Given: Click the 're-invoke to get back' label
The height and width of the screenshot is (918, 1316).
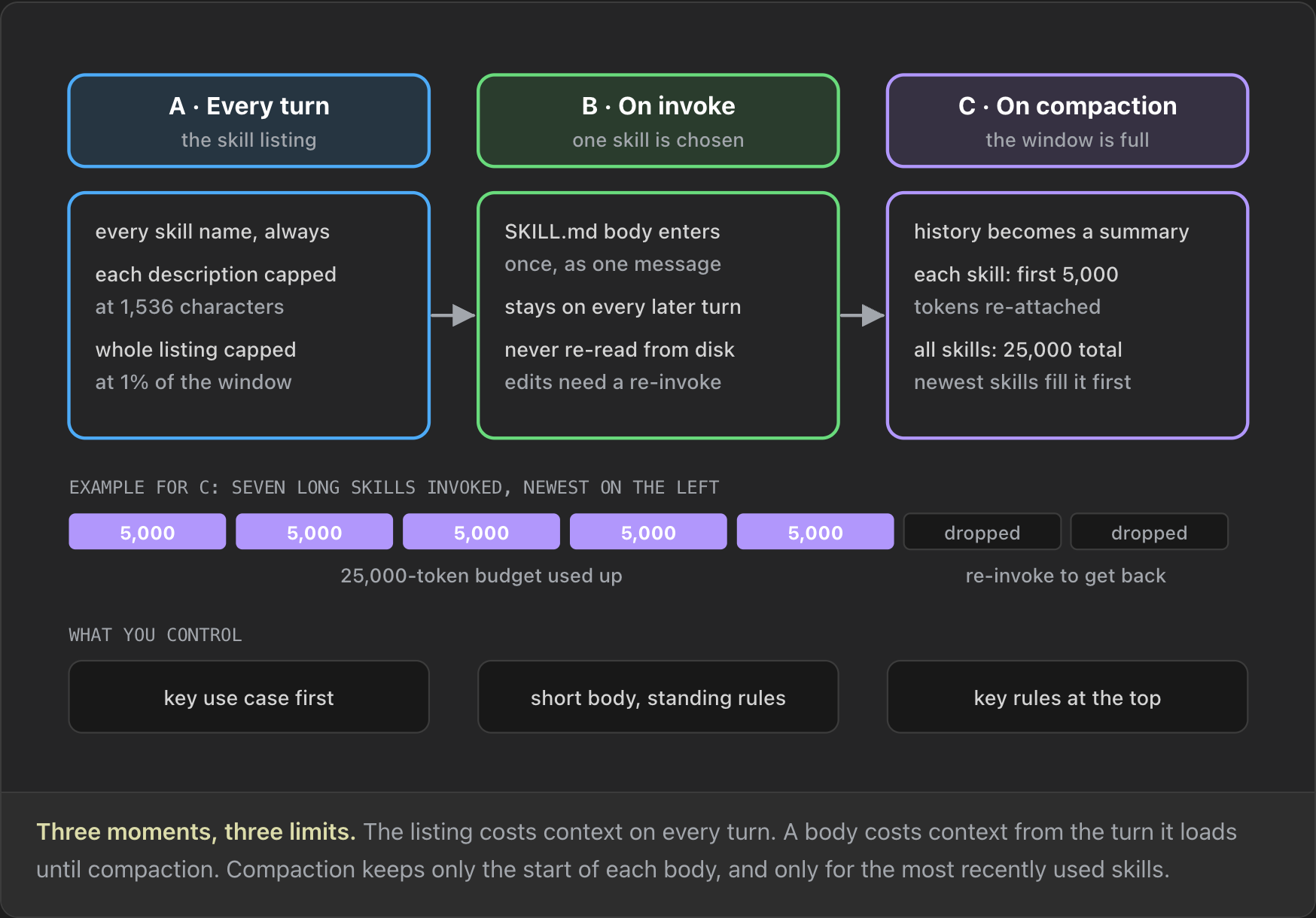Looking at the screenshot, I should pyautogui.click(x=1066, y=576).
